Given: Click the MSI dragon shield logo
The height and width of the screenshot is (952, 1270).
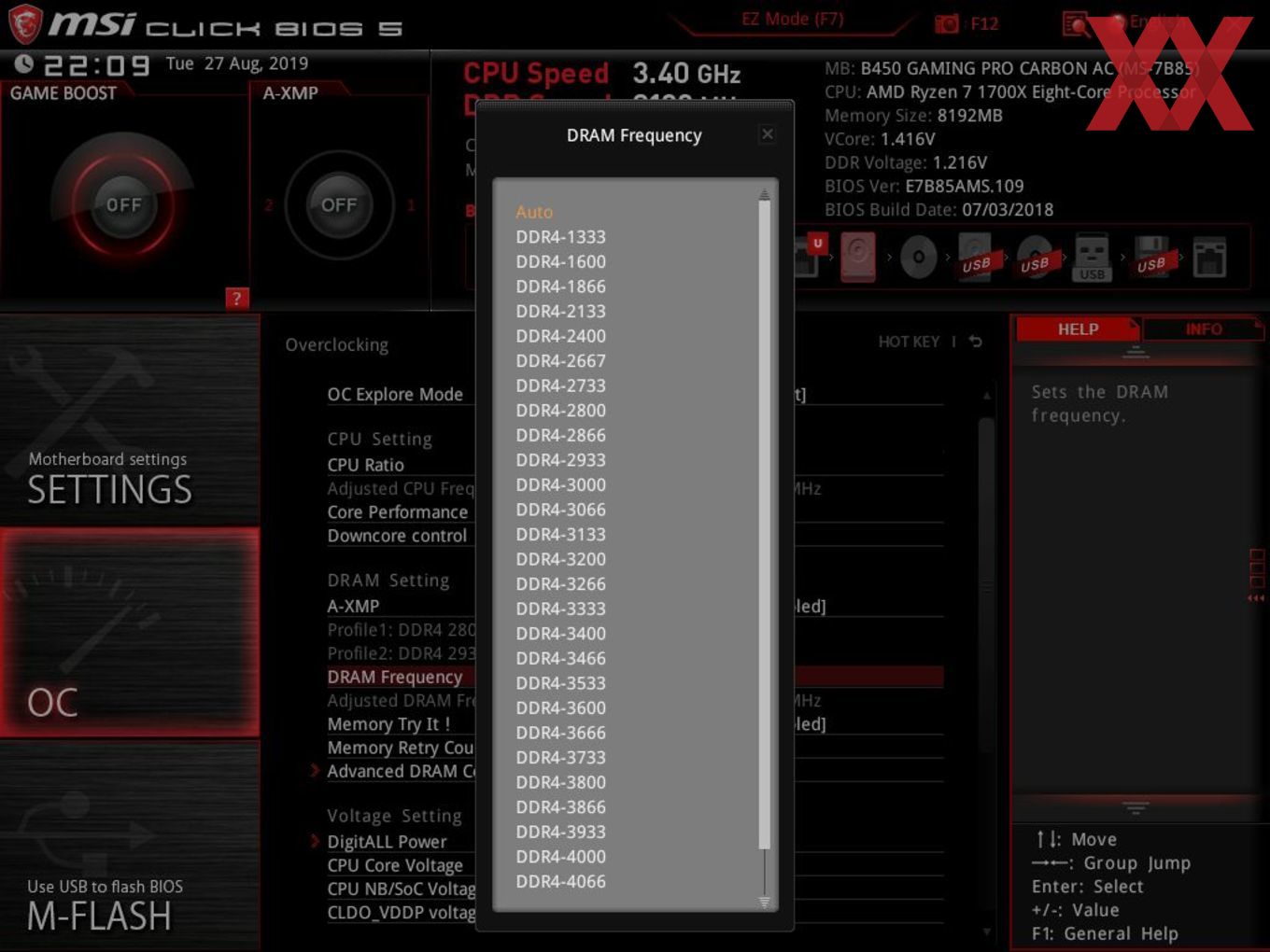Looking at the screenshot, I should [x=25, y=24].
